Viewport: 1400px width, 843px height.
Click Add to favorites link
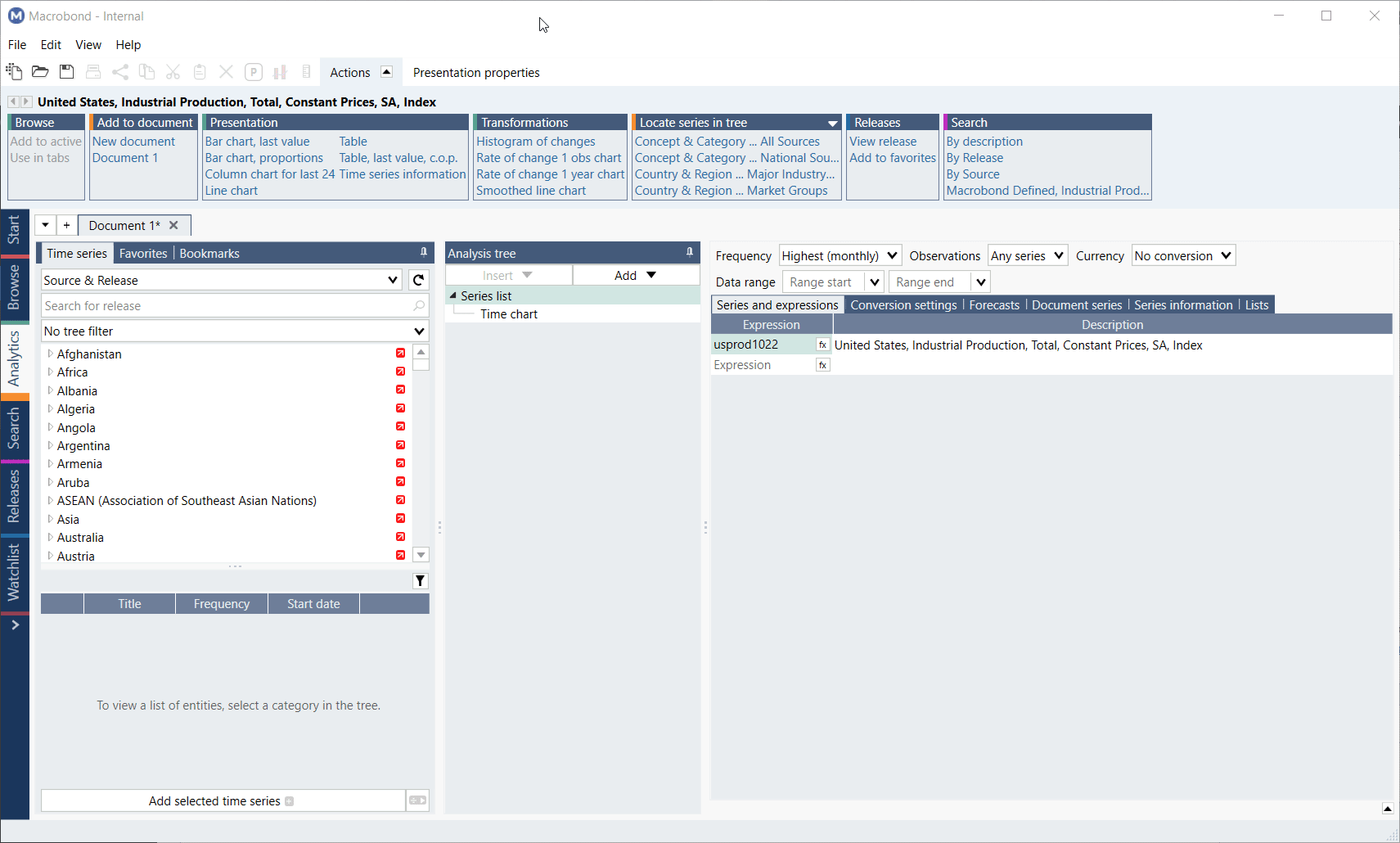pos(893,157)
